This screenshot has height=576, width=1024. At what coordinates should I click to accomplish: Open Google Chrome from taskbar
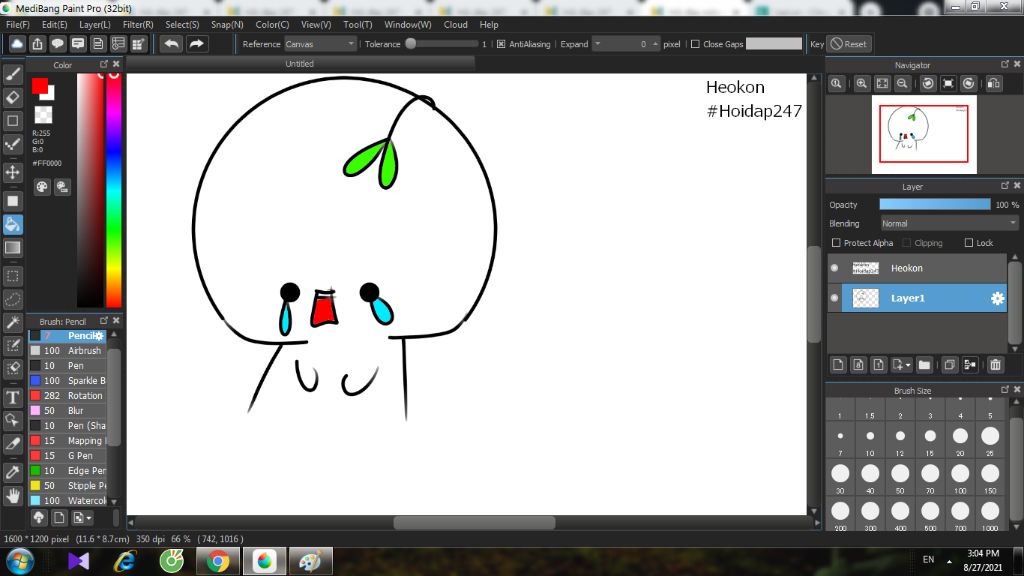click(x=218, y=561)
